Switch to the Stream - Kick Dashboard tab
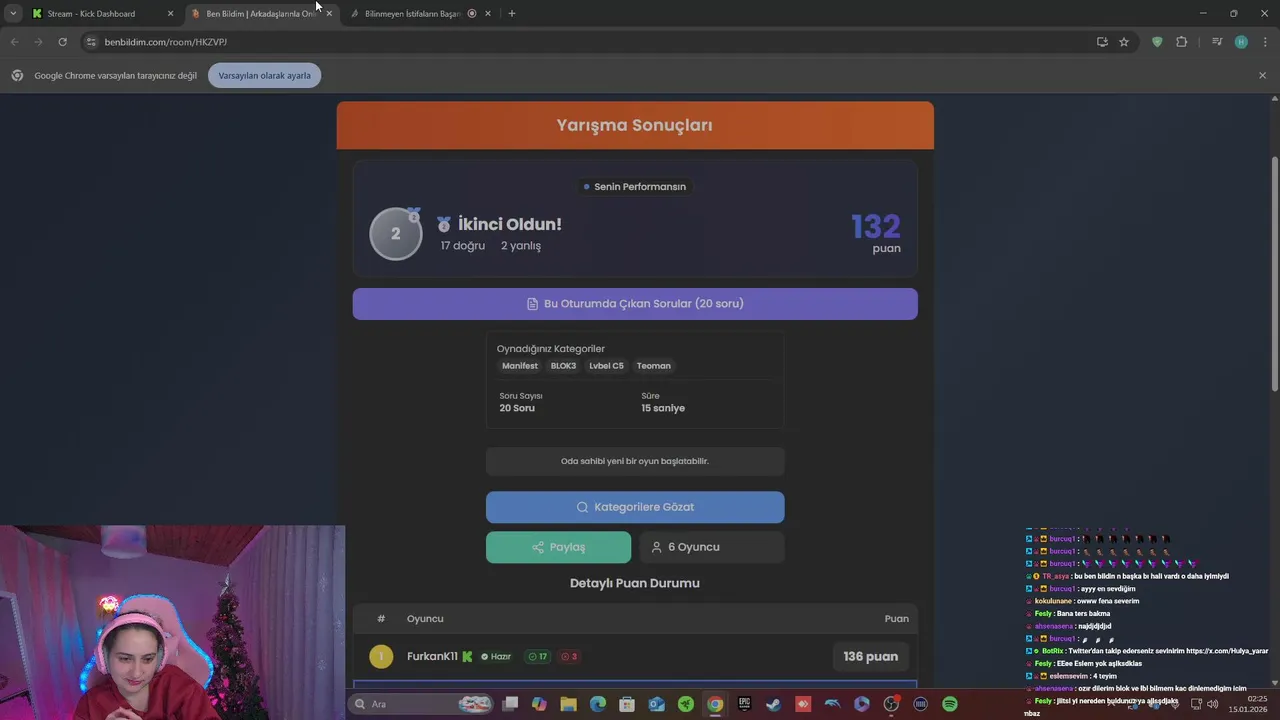1280x720 pixels. [x=102, y=14]
